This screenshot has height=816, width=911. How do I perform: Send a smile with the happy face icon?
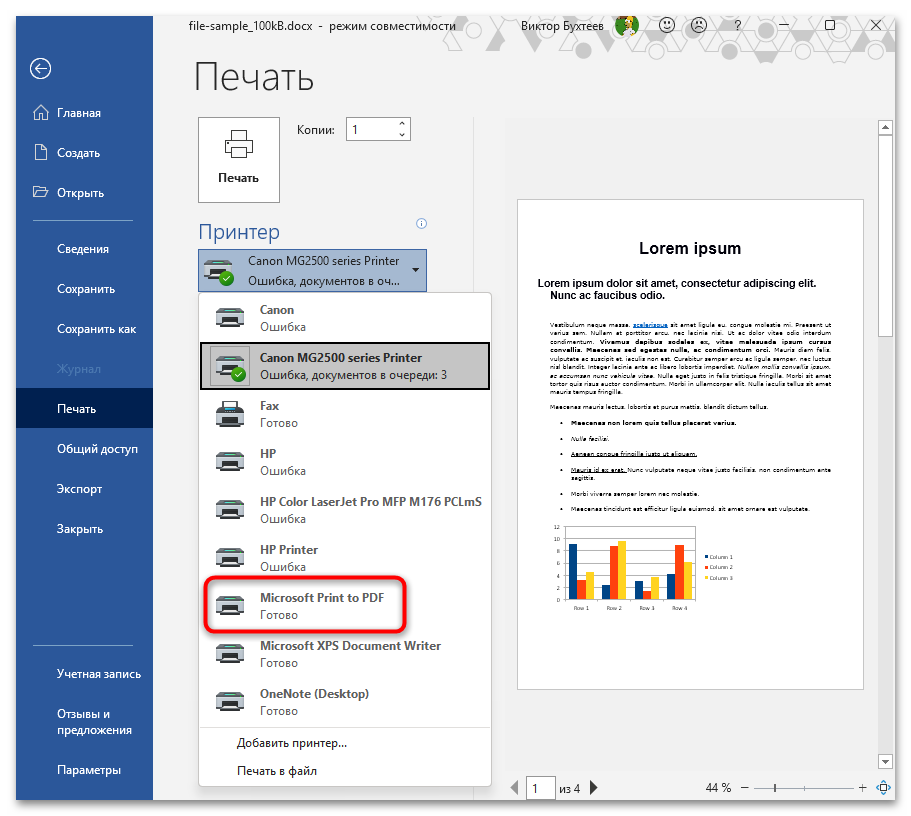pyautogui.click(x=667, y=25)
